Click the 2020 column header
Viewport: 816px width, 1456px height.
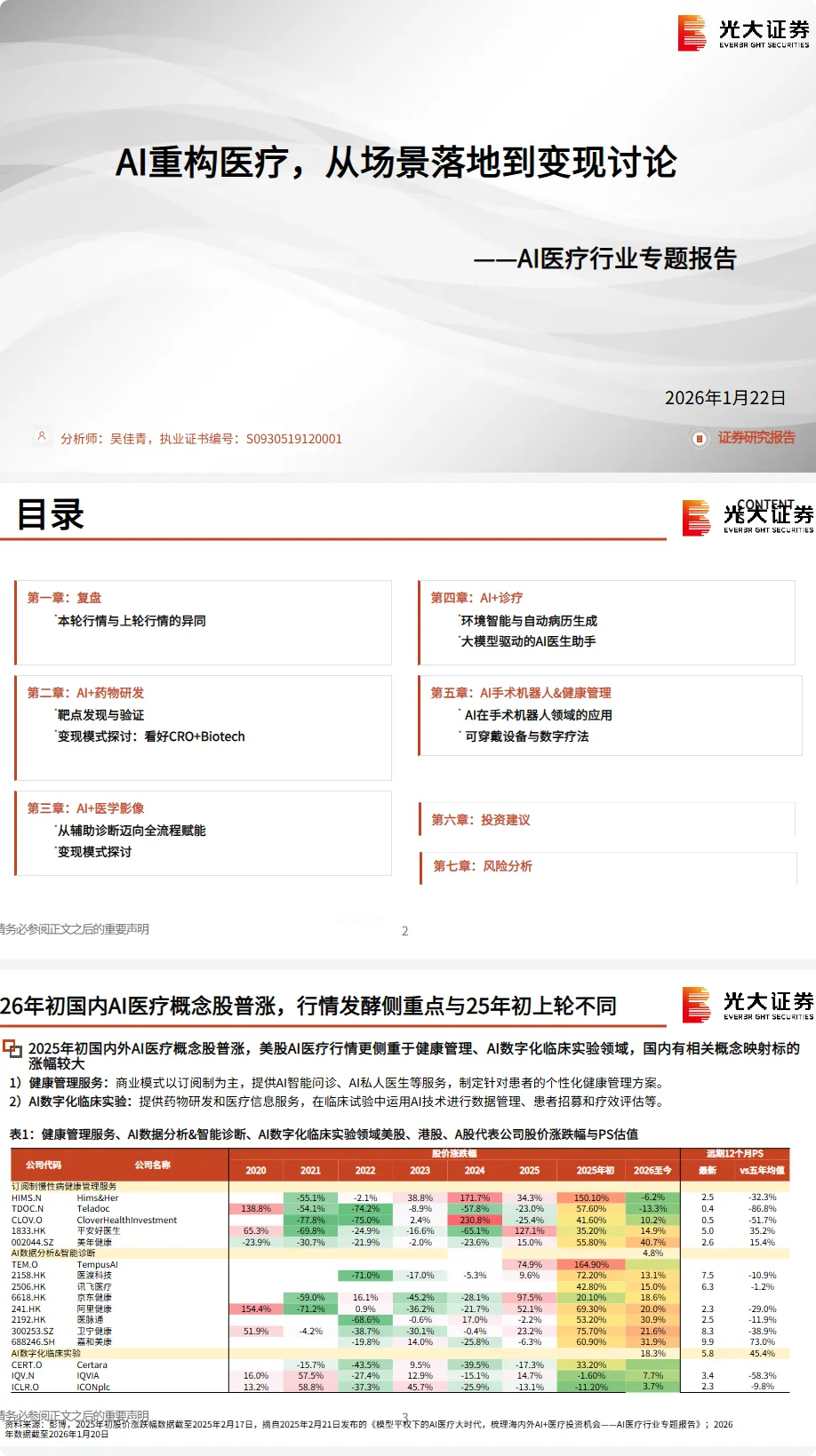(256, 1171)
